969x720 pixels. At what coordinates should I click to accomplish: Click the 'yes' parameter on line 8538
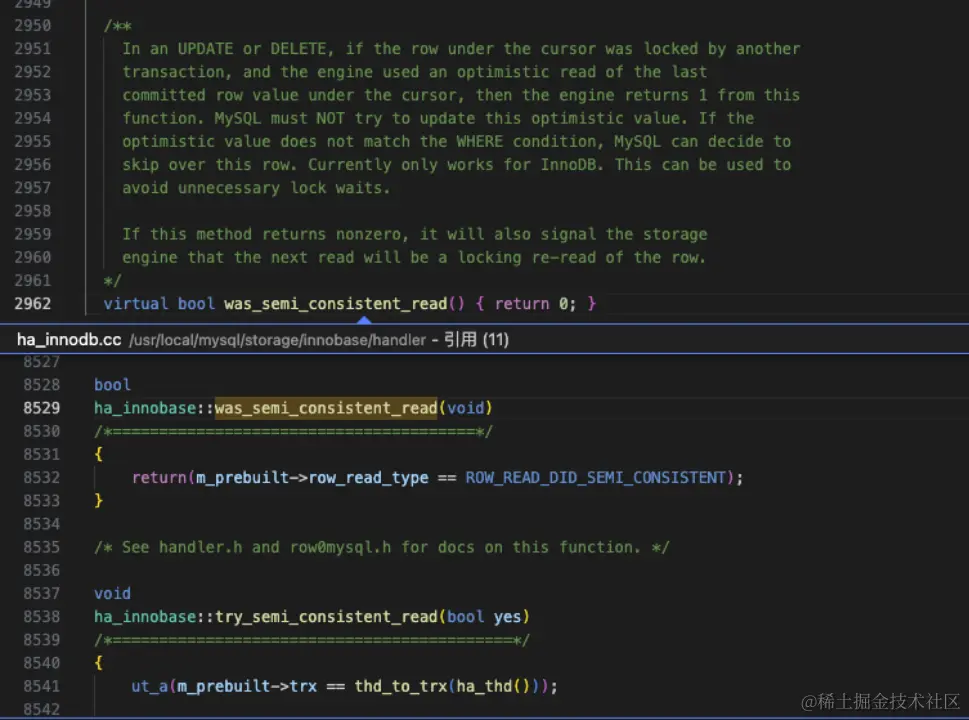tap(507, 617)
